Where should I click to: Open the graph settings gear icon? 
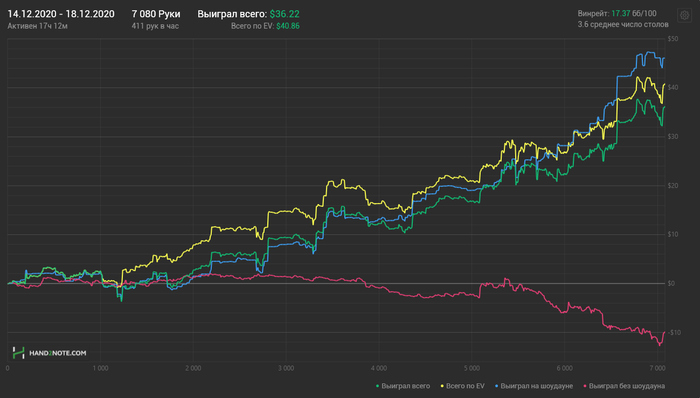point(684,15)
